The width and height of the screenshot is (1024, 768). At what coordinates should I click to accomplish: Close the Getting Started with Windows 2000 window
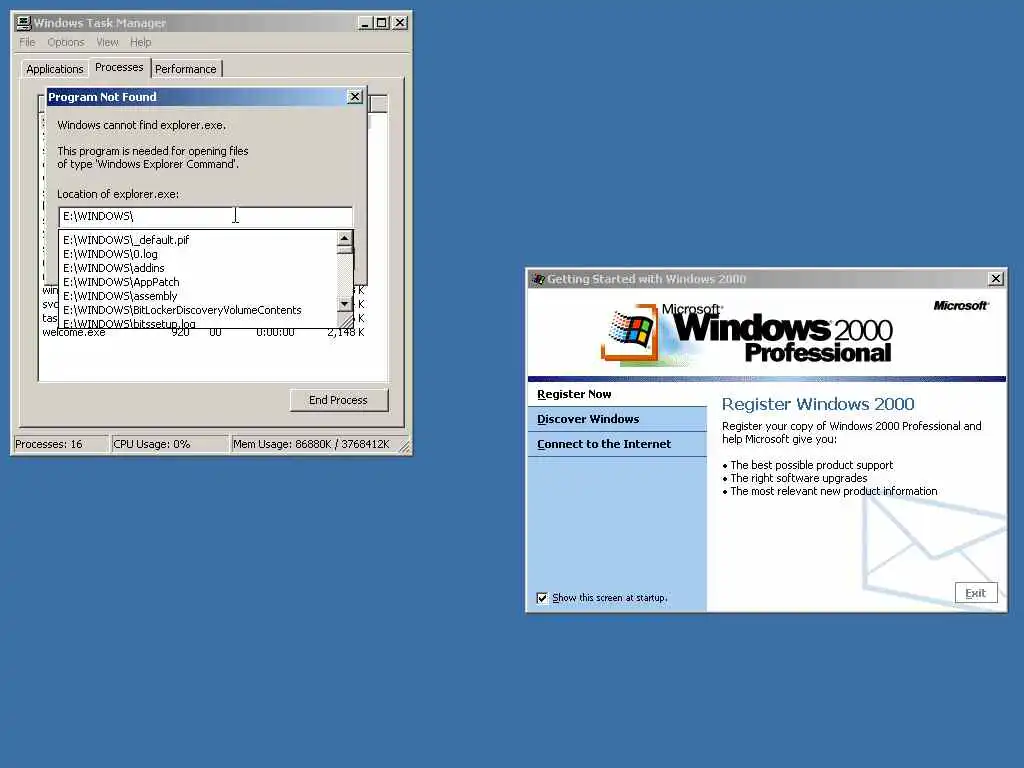tap(996, 279)
